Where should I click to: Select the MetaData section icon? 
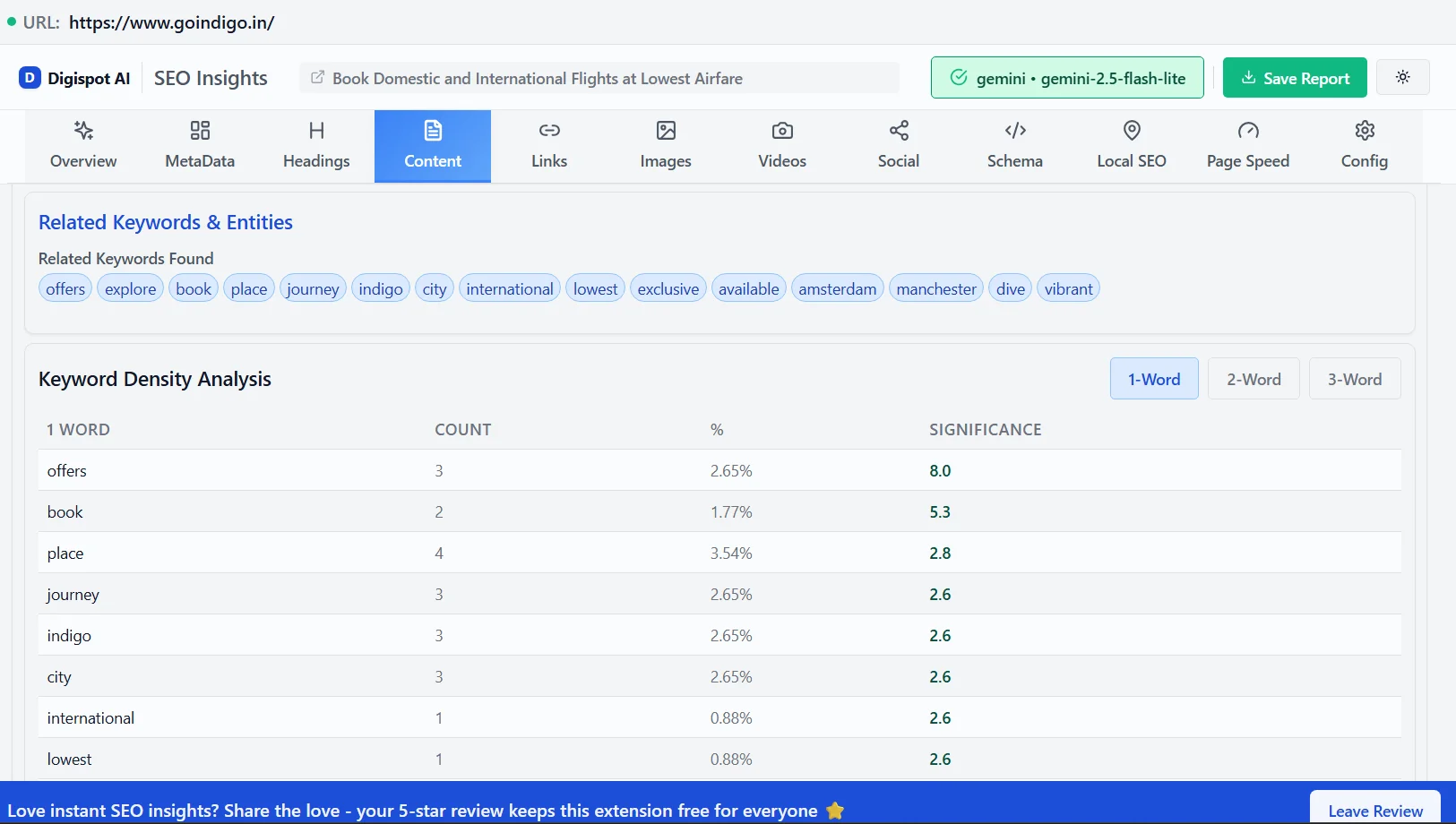point(199,144)
